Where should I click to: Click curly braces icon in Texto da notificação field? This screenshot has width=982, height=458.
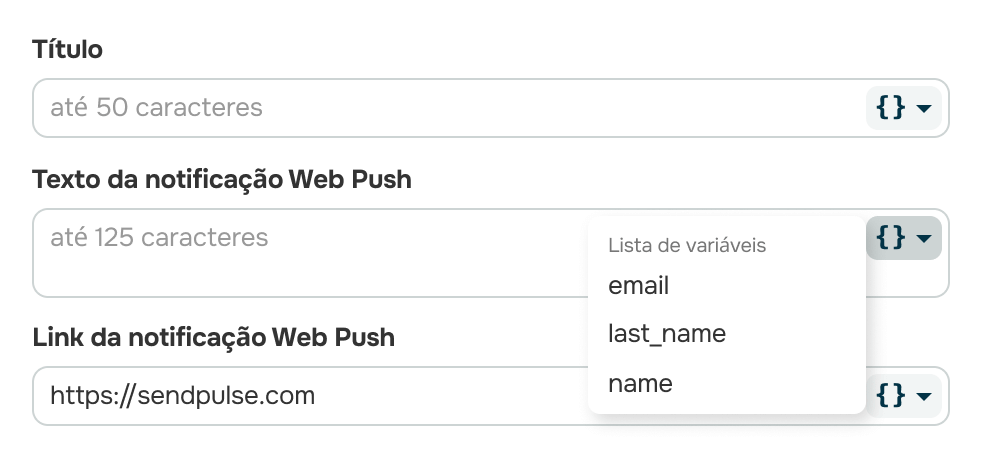(x=891, y=237)
